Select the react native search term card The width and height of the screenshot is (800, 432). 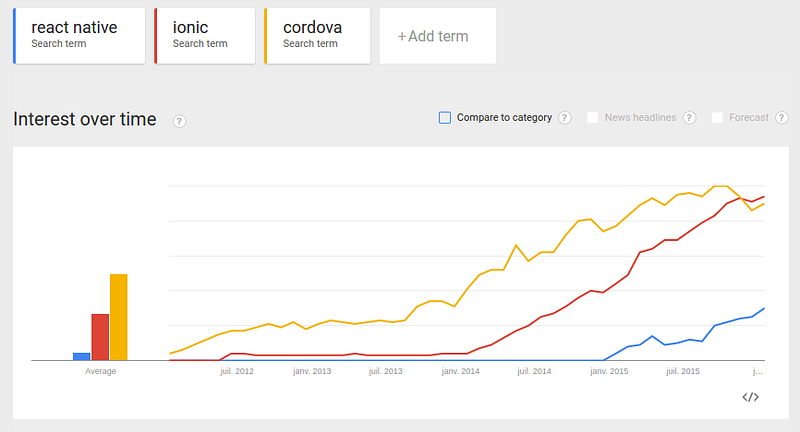(79, 36)
